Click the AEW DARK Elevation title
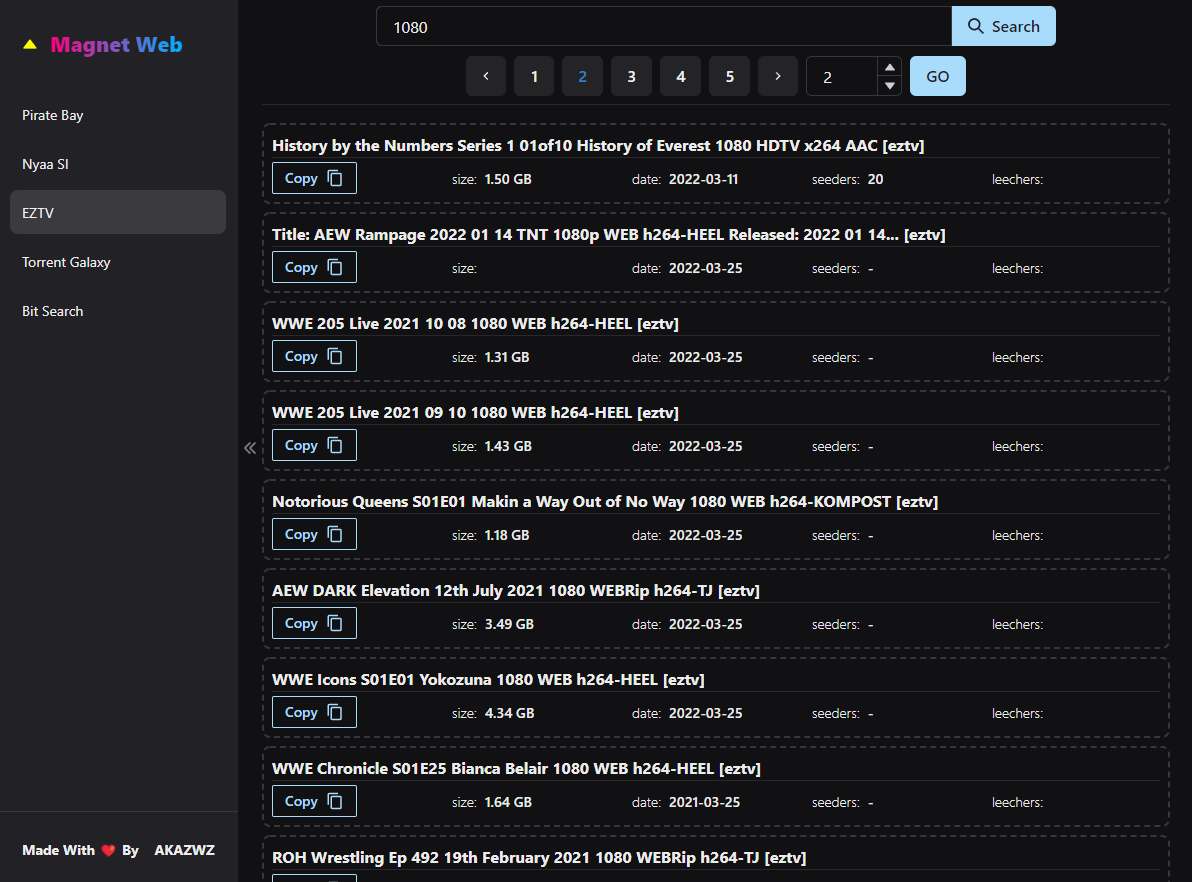1192x882 pixels. (x=515, y=590)
